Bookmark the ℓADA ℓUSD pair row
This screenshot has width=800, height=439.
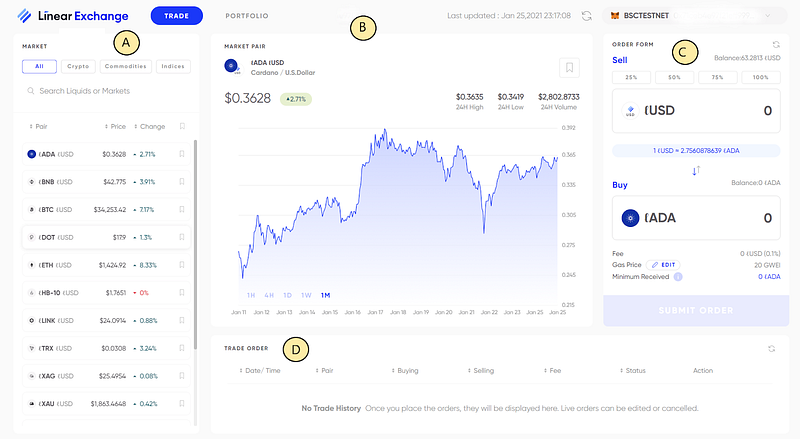[182, 154]
